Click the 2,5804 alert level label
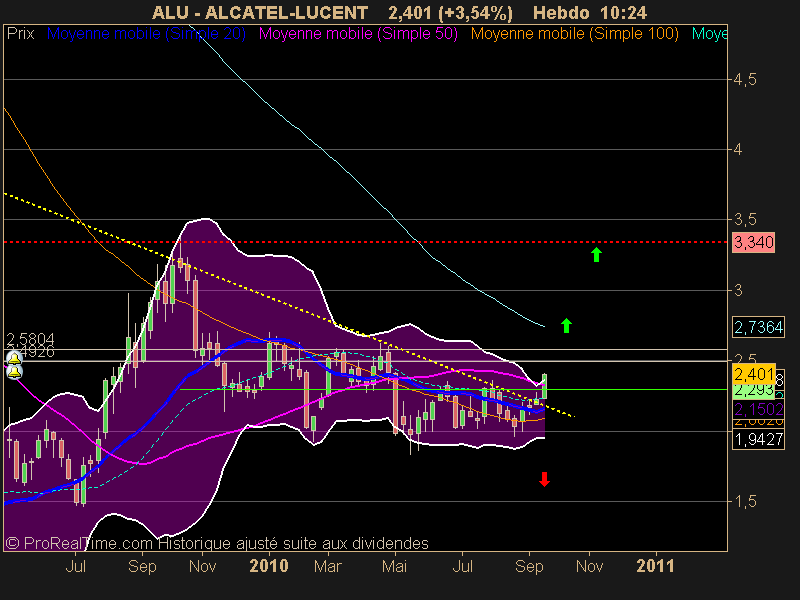The width and height of the screenshot is (800, 600). (30, 339)
